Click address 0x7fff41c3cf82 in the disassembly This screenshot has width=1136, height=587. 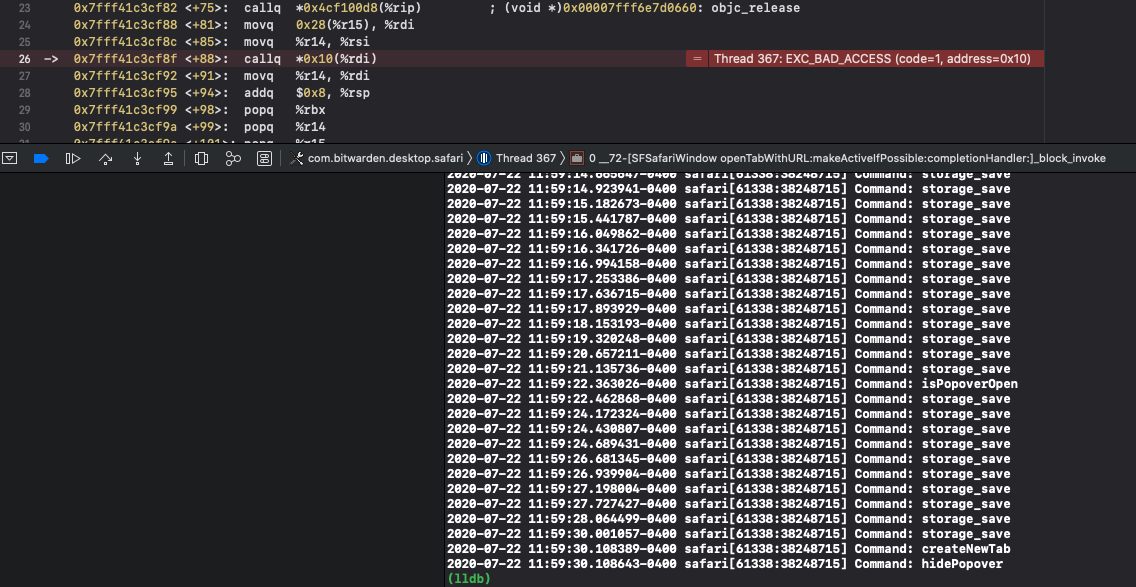pyautogui.click(x=125, y=8)
